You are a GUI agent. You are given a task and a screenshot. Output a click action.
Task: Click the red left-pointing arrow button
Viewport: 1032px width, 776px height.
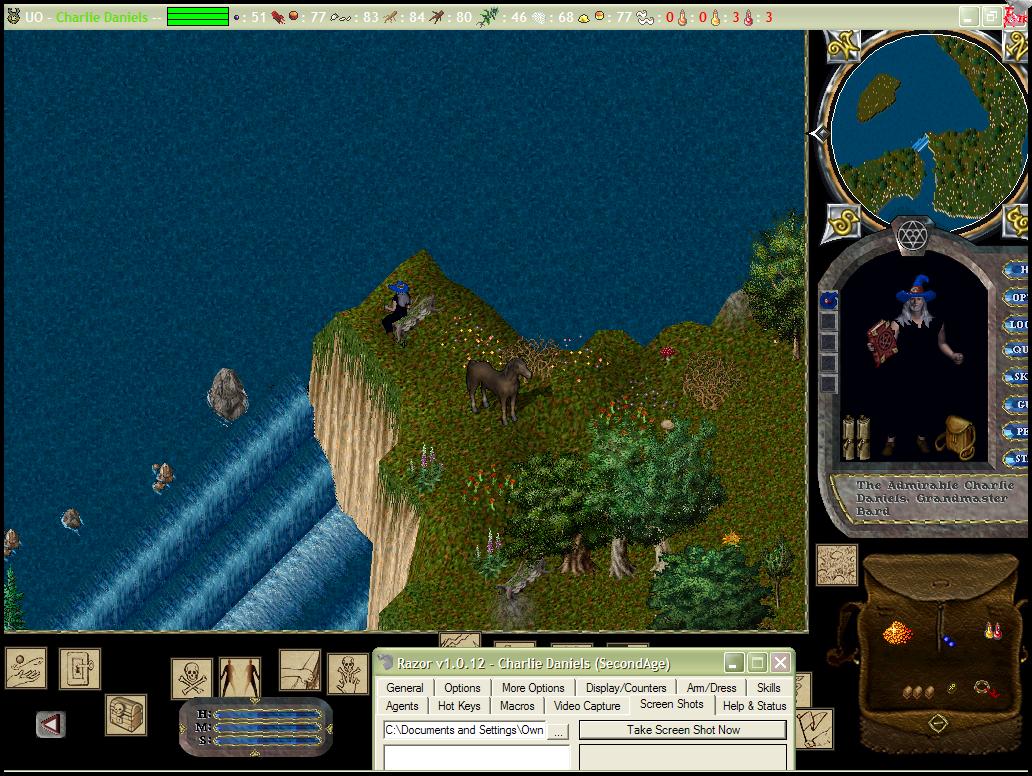[51, 723]
